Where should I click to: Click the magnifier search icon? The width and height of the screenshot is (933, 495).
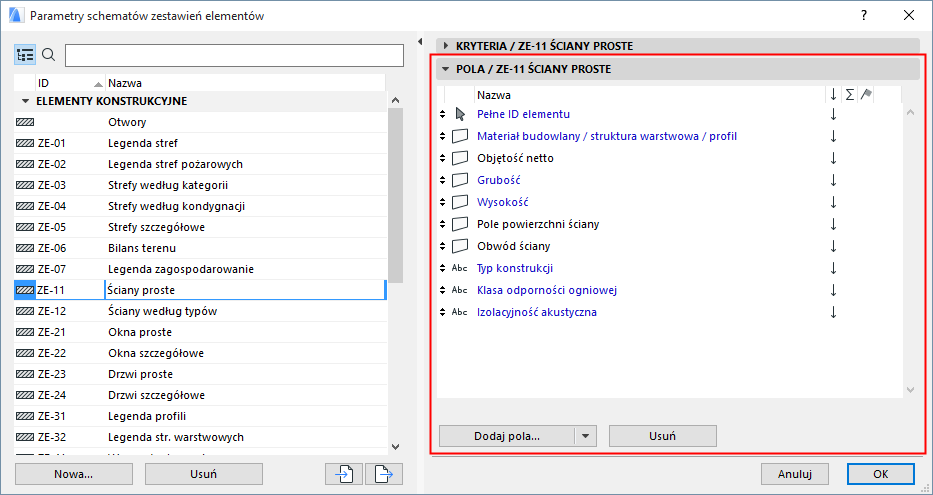(48, 54)
